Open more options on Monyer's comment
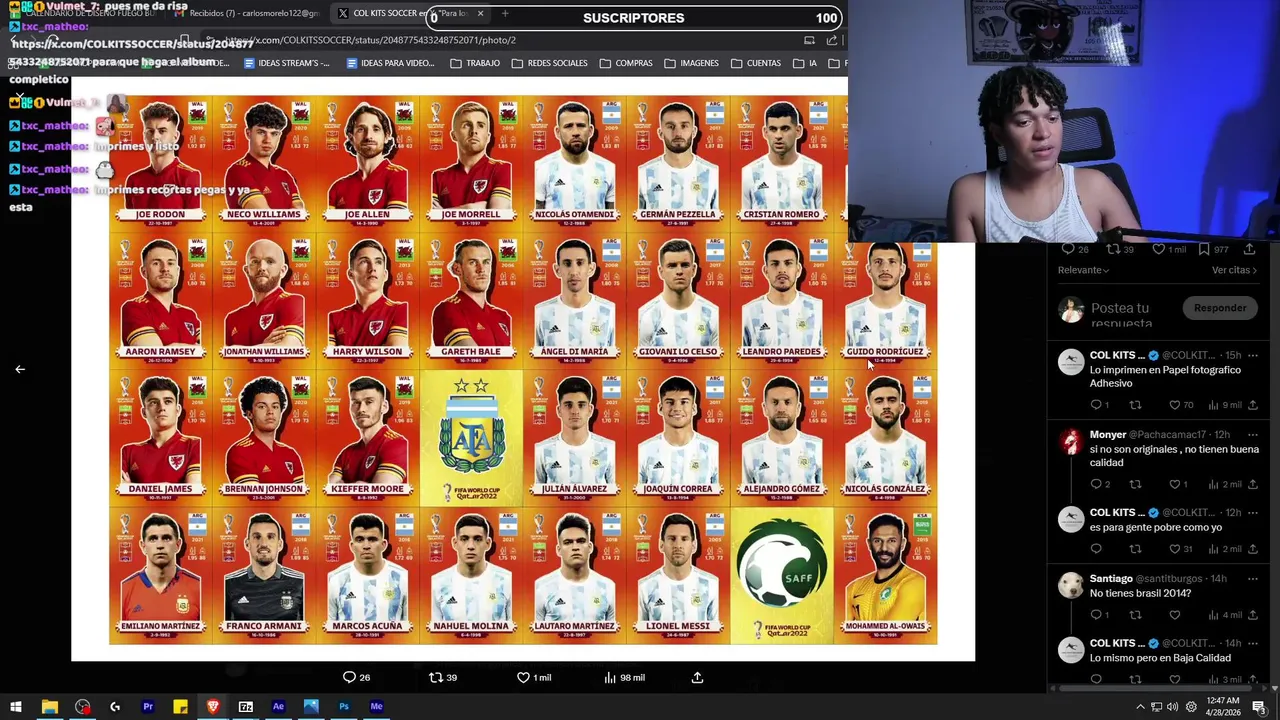The width and height of the screenshot is (1280, 720). pyautogui.click(x=1253, y=435)
